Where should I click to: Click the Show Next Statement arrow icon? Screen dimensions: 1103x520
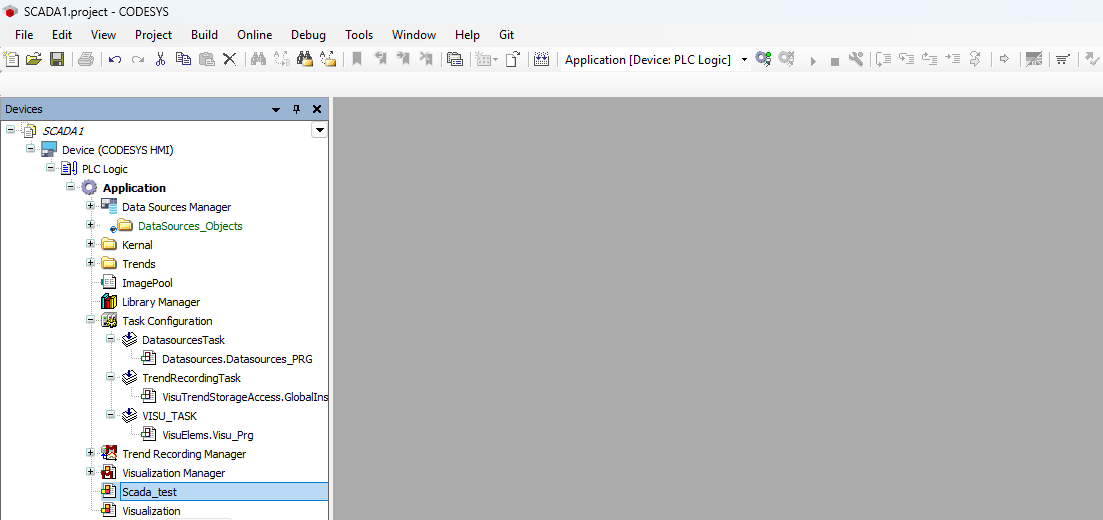[1005, 60]
